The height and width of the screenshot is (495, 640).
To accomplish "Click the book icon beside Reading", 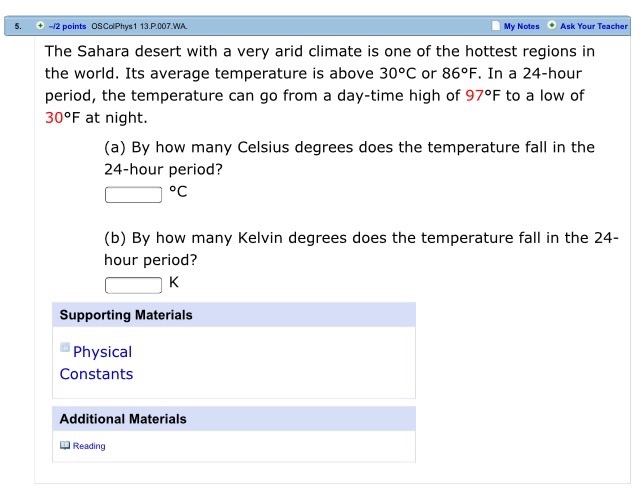I will pos(65,446).
